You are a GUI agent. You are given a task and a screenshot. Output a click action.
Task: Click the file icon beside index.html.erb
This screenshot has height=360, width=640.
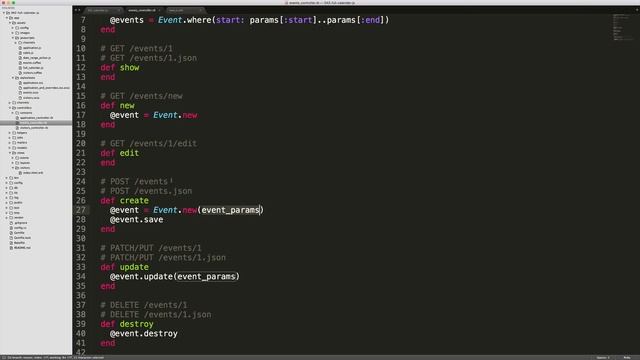[x=20, y=173]
